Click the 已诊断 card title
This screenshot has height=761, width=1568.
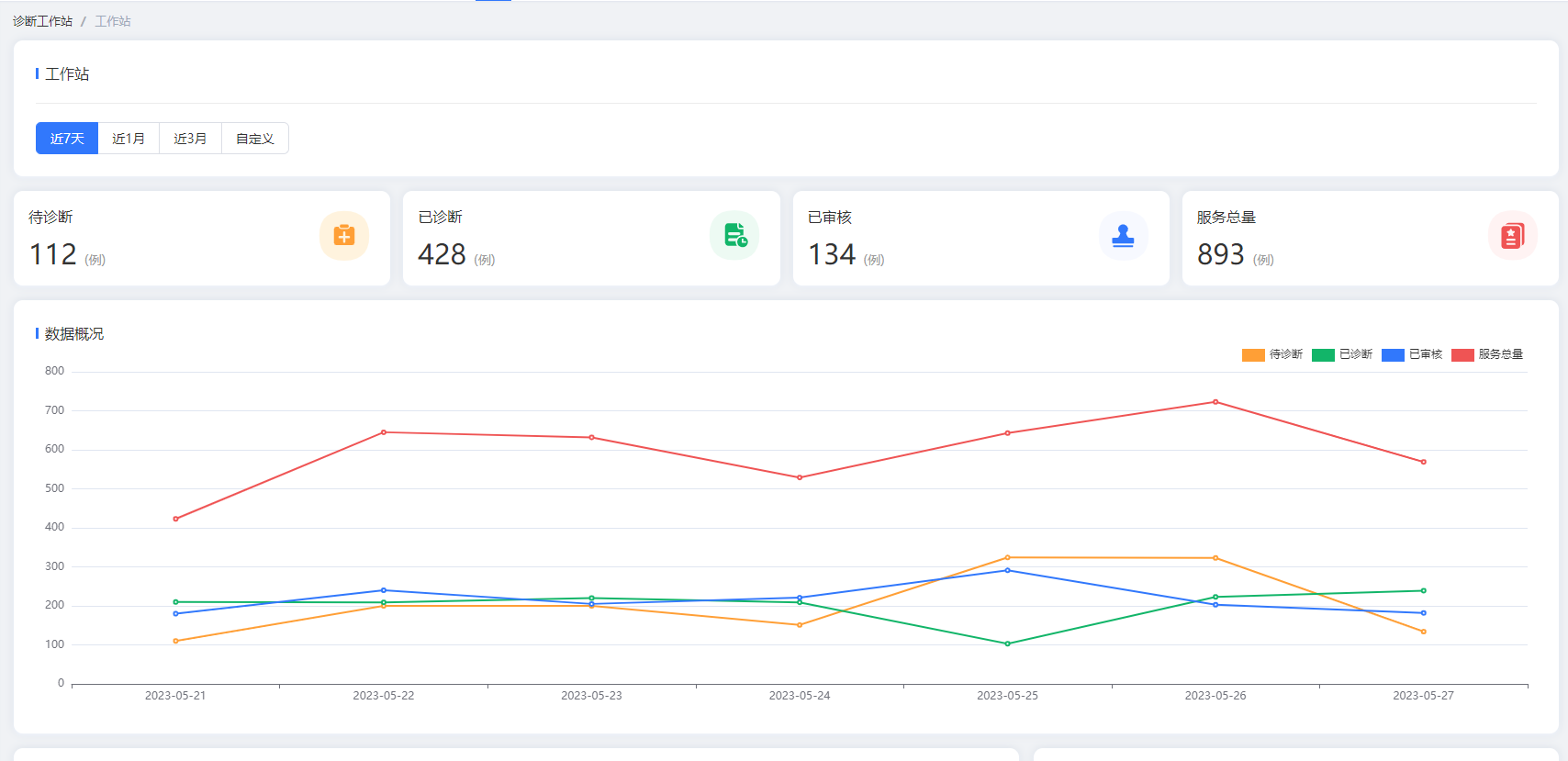pyautogui.click(x=441, y=218)
